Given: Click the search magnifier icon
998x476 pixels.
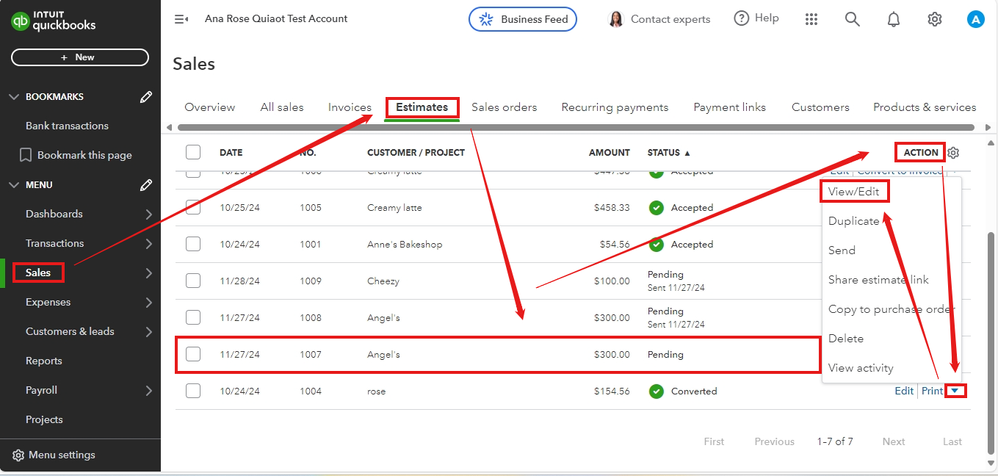Looking at the screenshot, I should (x=852, y=19).
